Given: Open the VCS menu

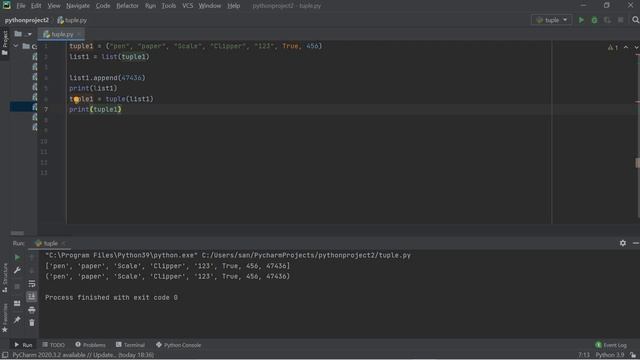Looking at the screenshot, I should 188,6.
